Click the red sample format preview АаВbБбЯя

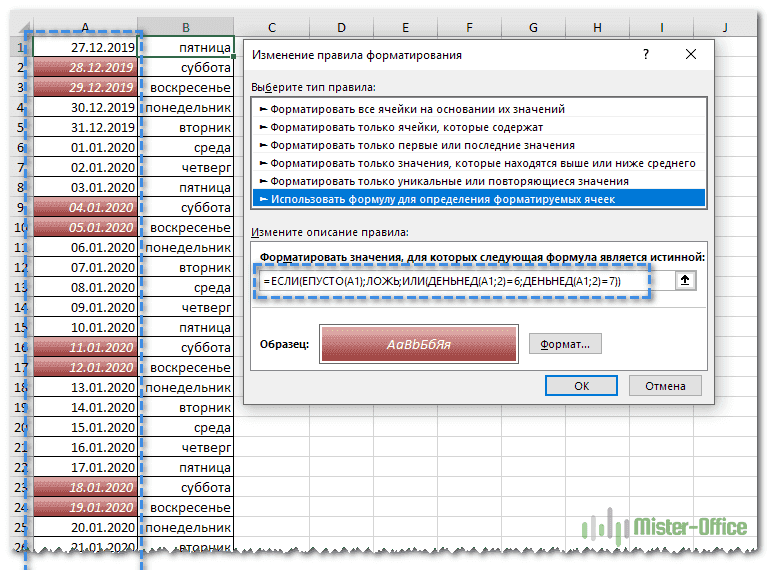click(x=418, y=344)
